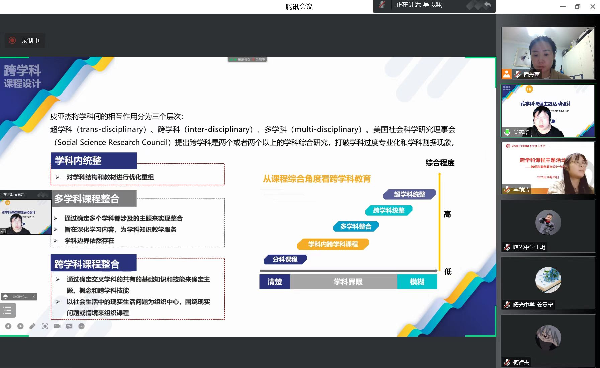600x368 pixels.
Task: Click the fourth participant avatar tile
Action: 548,226
